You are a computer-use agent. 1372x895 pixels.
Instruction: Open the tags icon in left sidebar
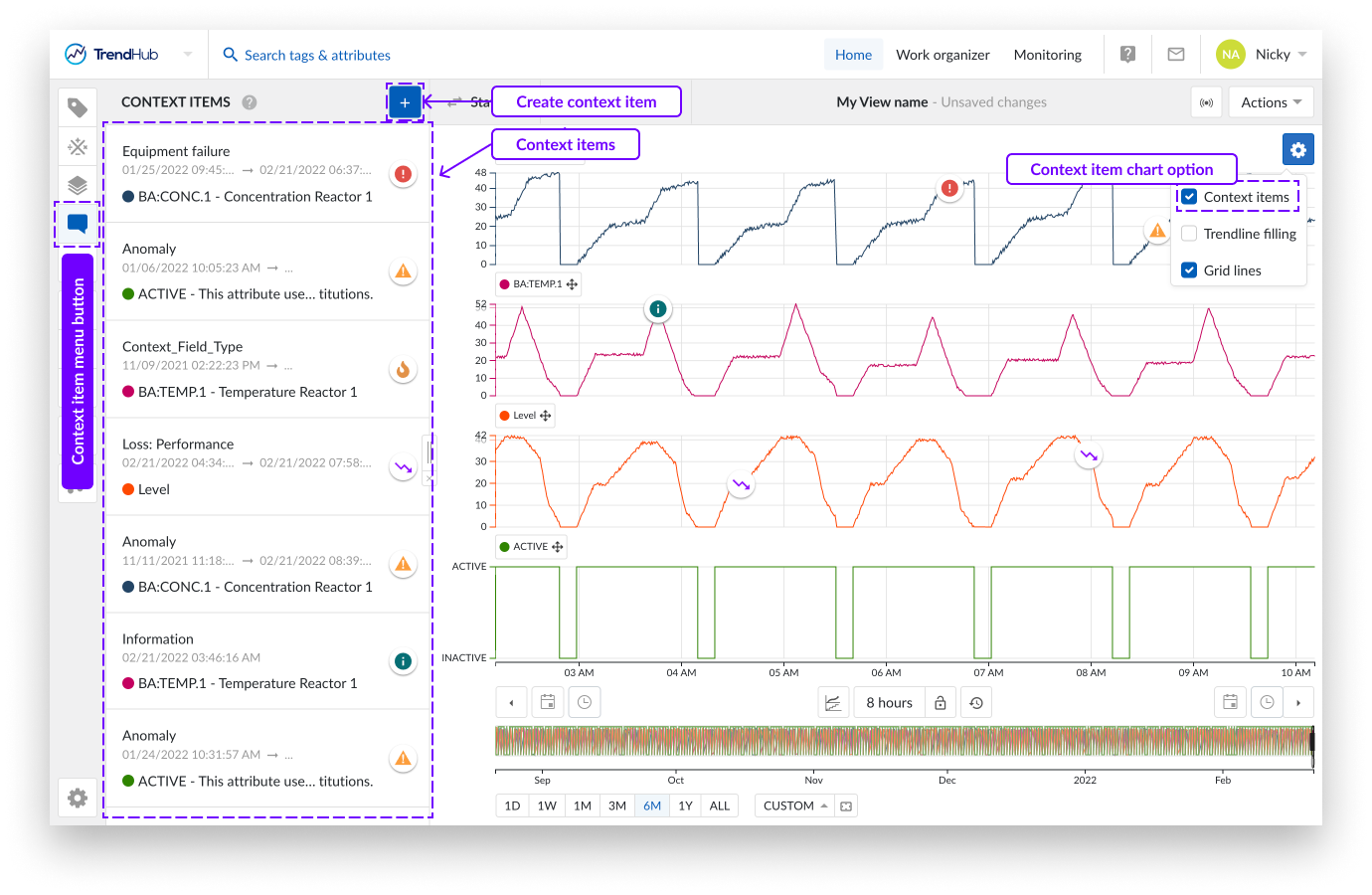click(78, 107)
